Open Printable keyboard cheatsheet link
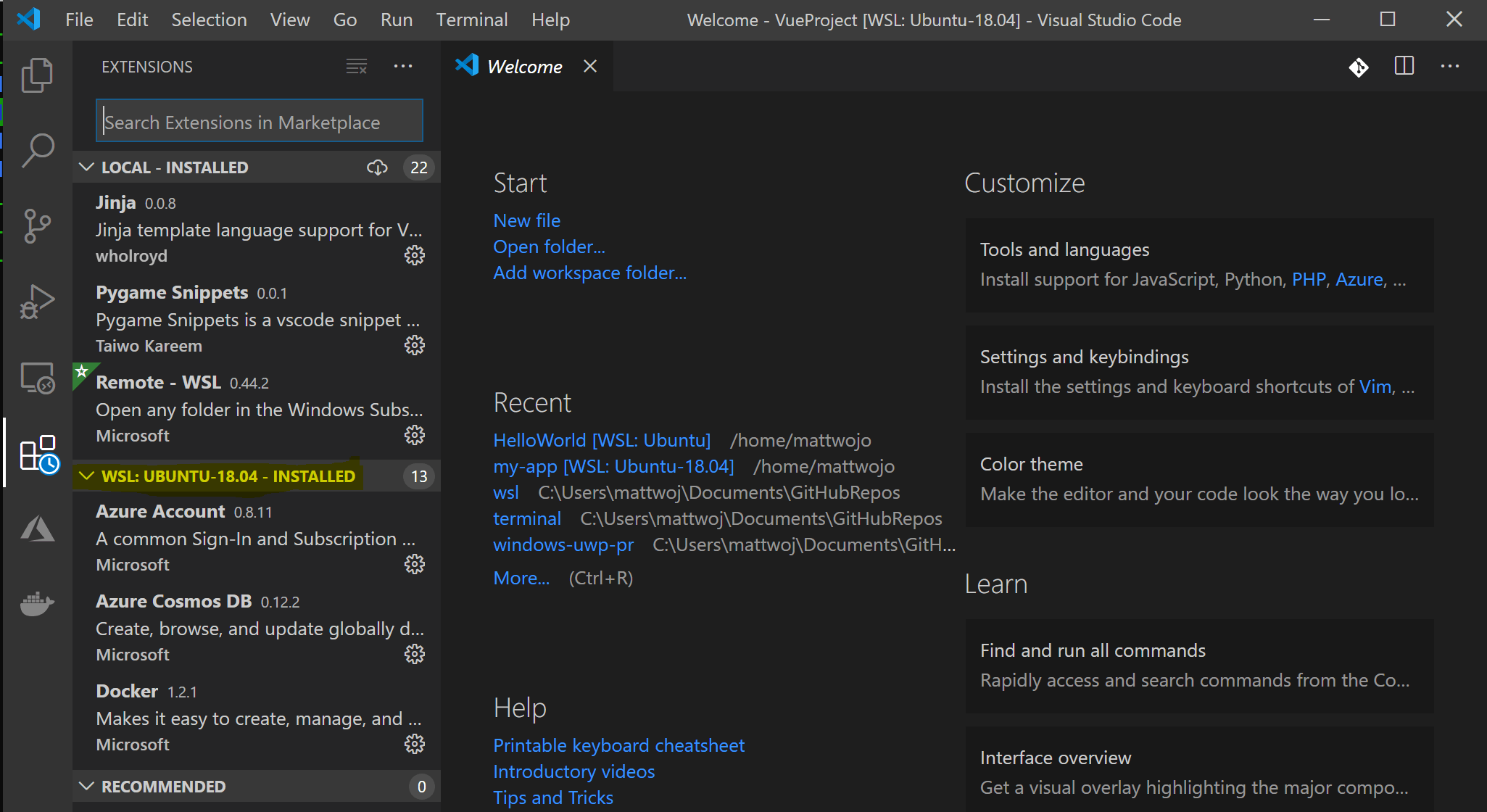 coord(619,744)
